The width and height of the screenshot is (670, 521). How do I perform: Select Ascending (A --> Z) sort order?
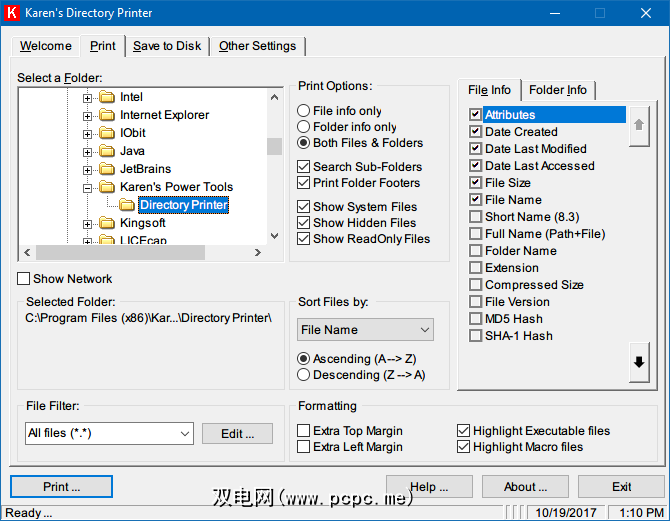pos(303,359)
